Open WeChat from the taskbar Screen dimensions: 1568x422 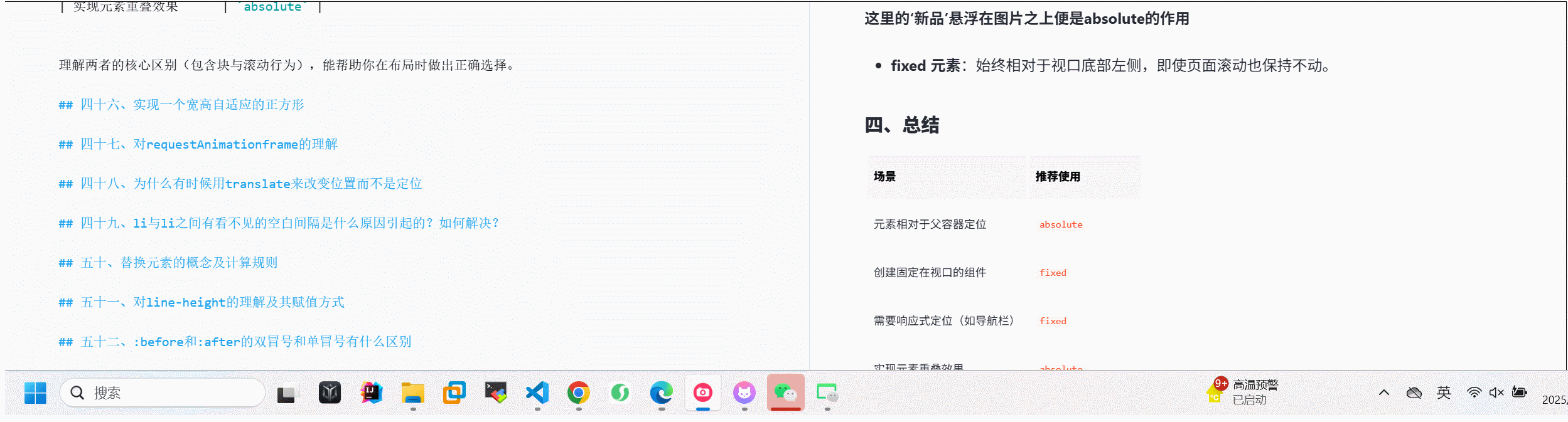(x=786, y=393)
